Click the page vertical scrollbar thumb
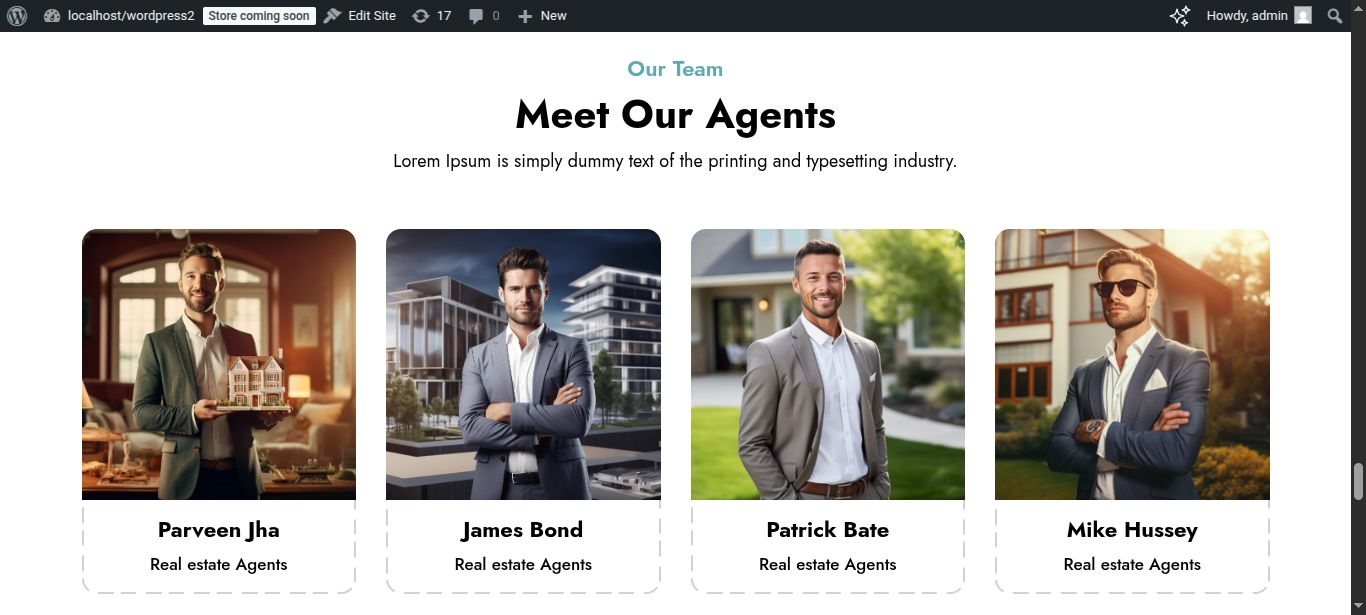This screenshot has height=615, width=1366. tap(1358, 481)
